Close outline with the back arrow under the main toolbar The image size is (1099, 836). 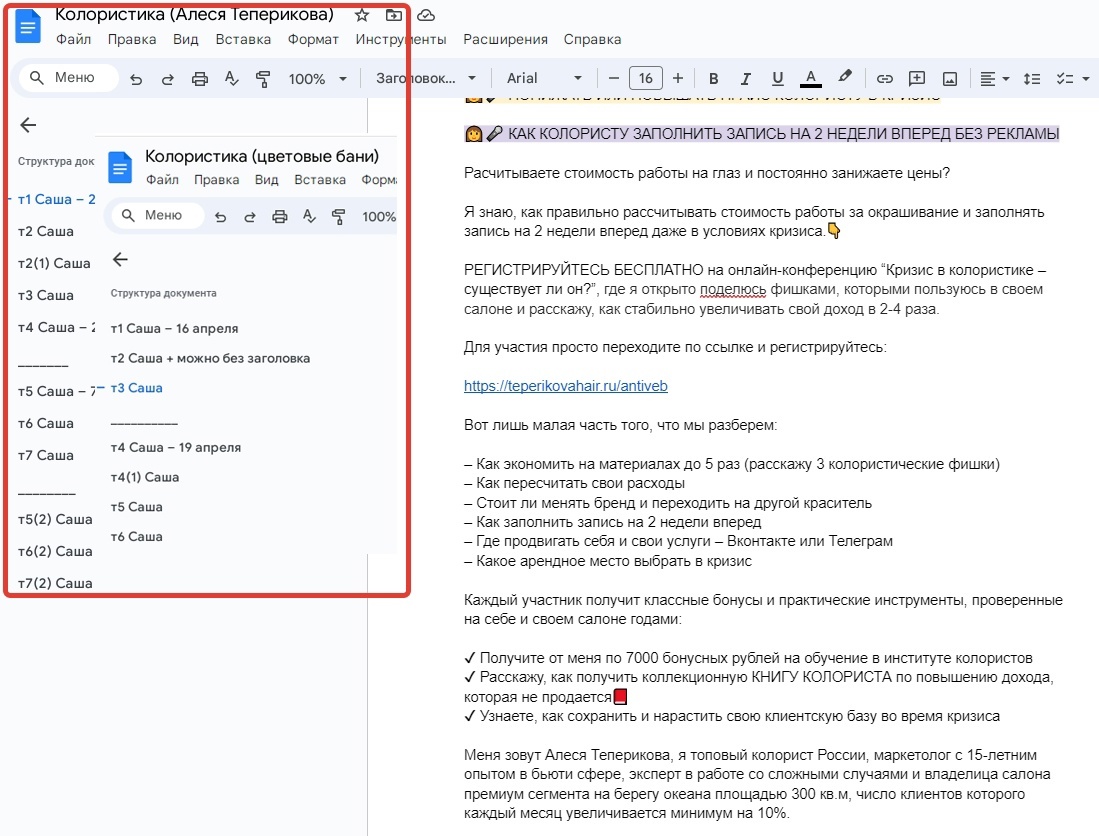pyautogui.click(x=28, y=125)
